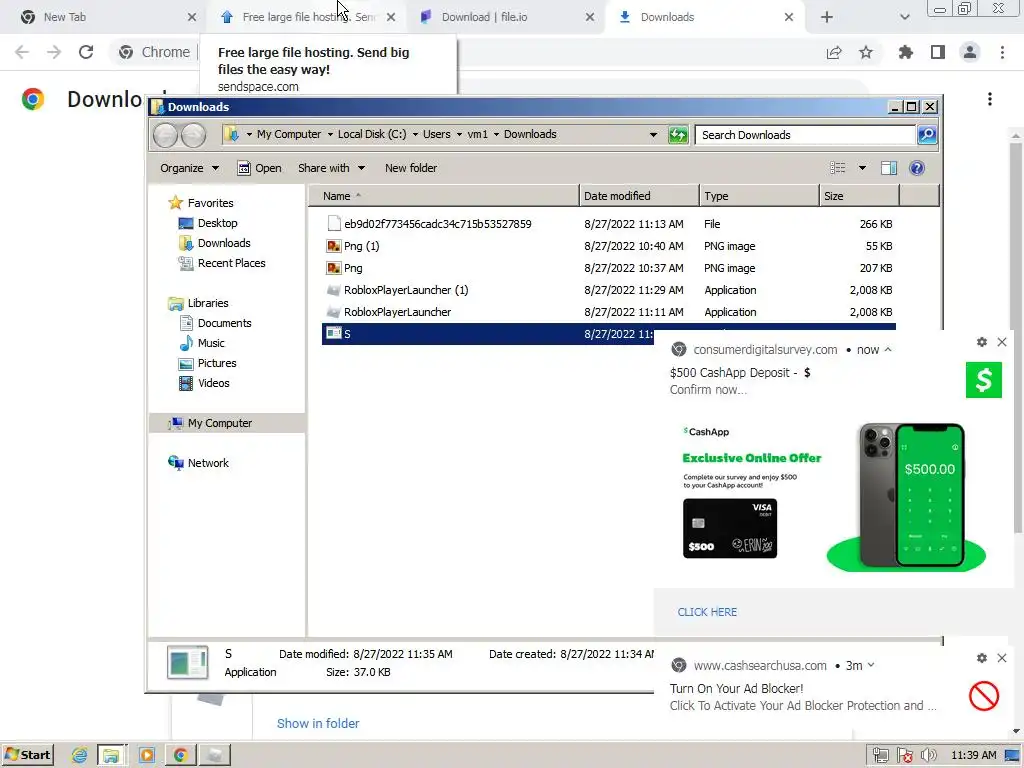This screenshot has width=1024, height=768.
Task: Sort files by Date modified column
Action: (639, 196)
